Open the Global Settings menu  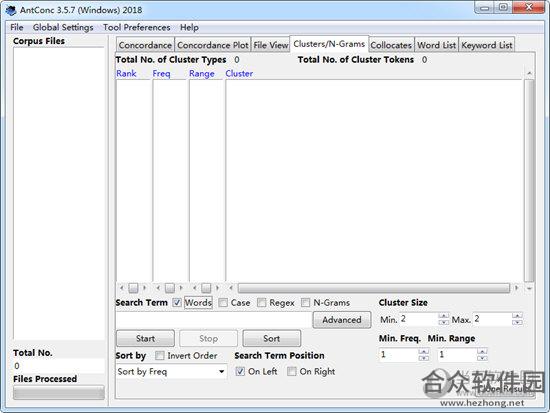pos(63,27)
